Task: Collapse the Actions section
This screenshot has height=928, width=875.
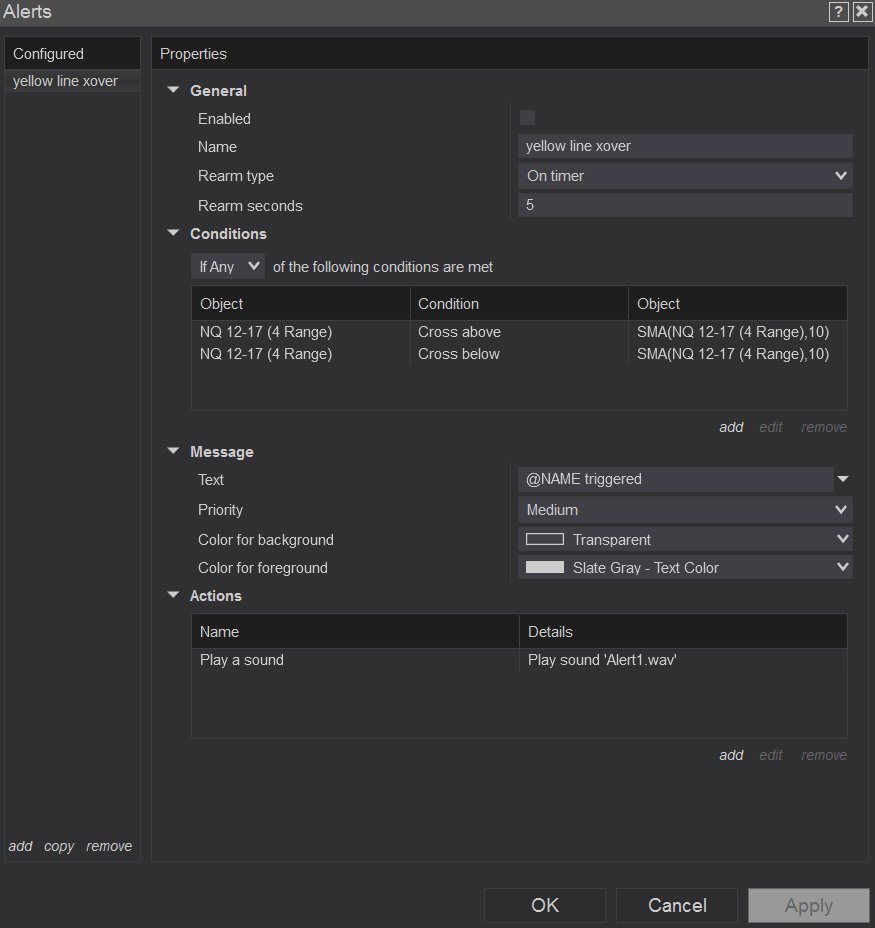Action: 173,595
